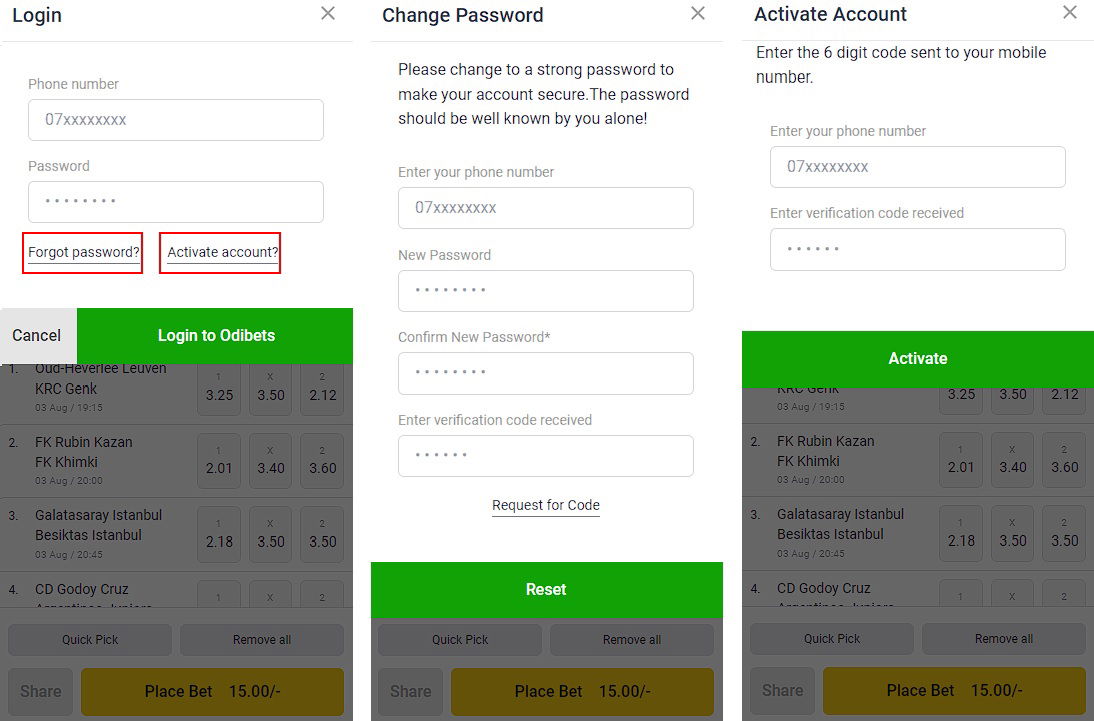Open the Forgot password link
1094x721 pixels.
[x=82, y=252]
